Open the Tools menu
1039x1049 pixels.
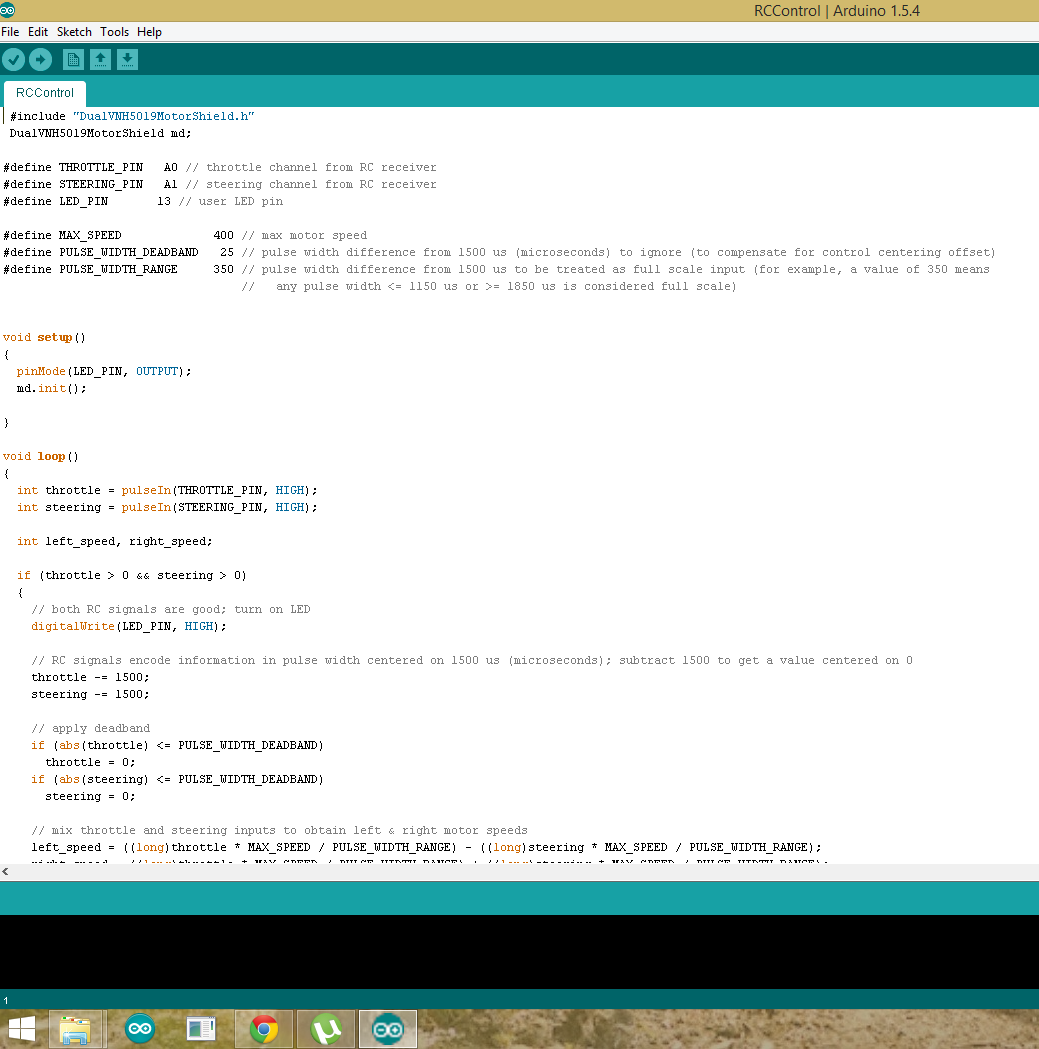click(x=114, y=32)
